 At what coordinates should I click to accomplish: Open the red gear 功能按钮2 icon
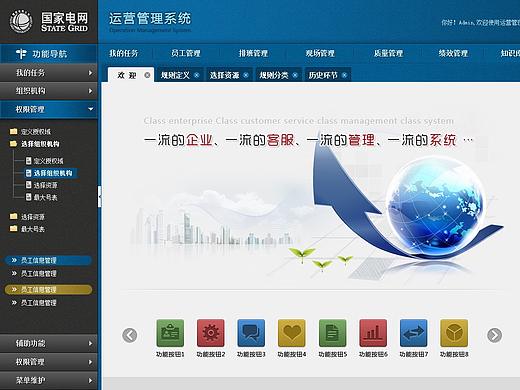tap(210, 333)
